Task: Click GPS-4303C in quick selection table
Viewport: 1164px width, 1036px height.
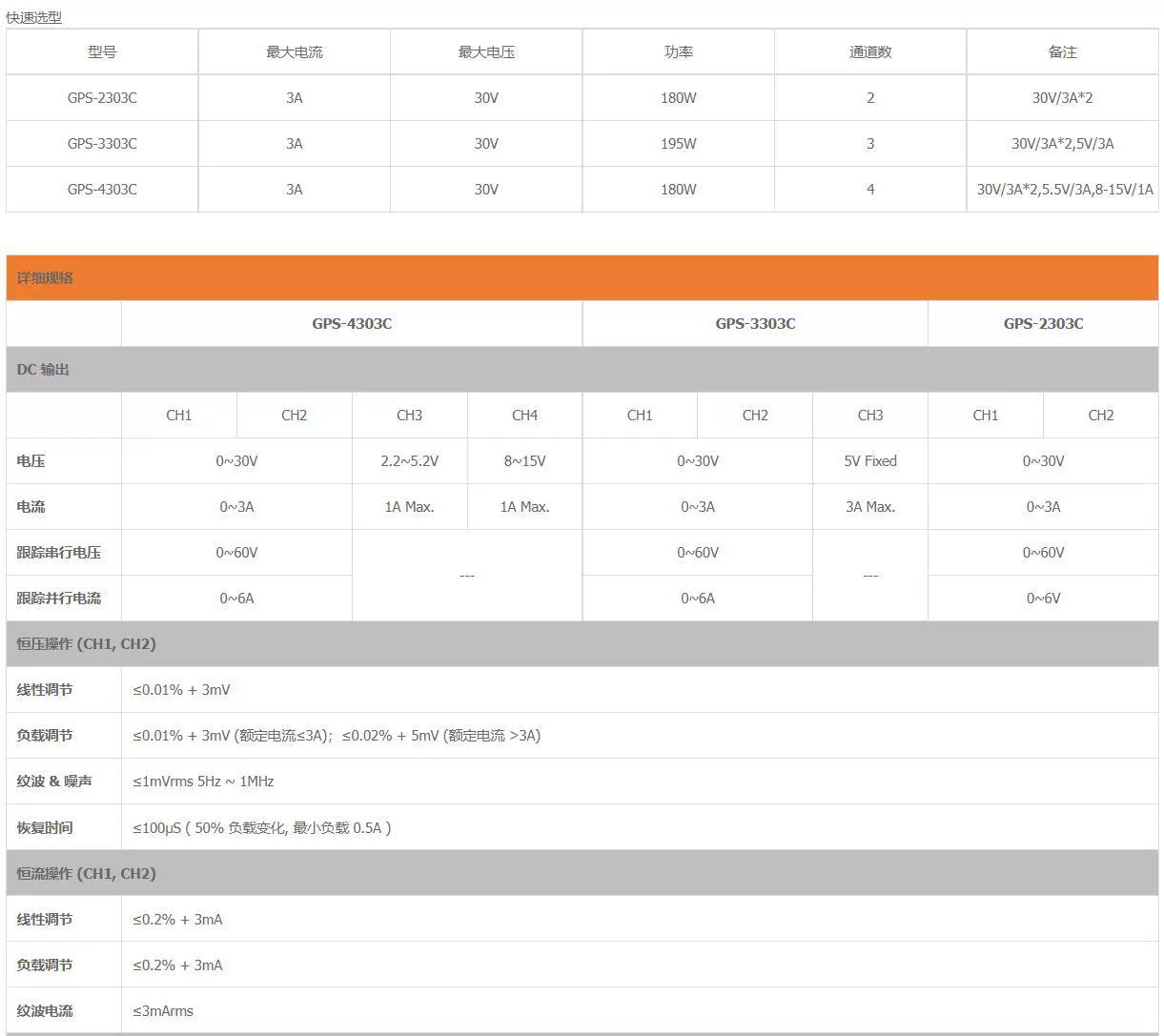Action: 102,190
